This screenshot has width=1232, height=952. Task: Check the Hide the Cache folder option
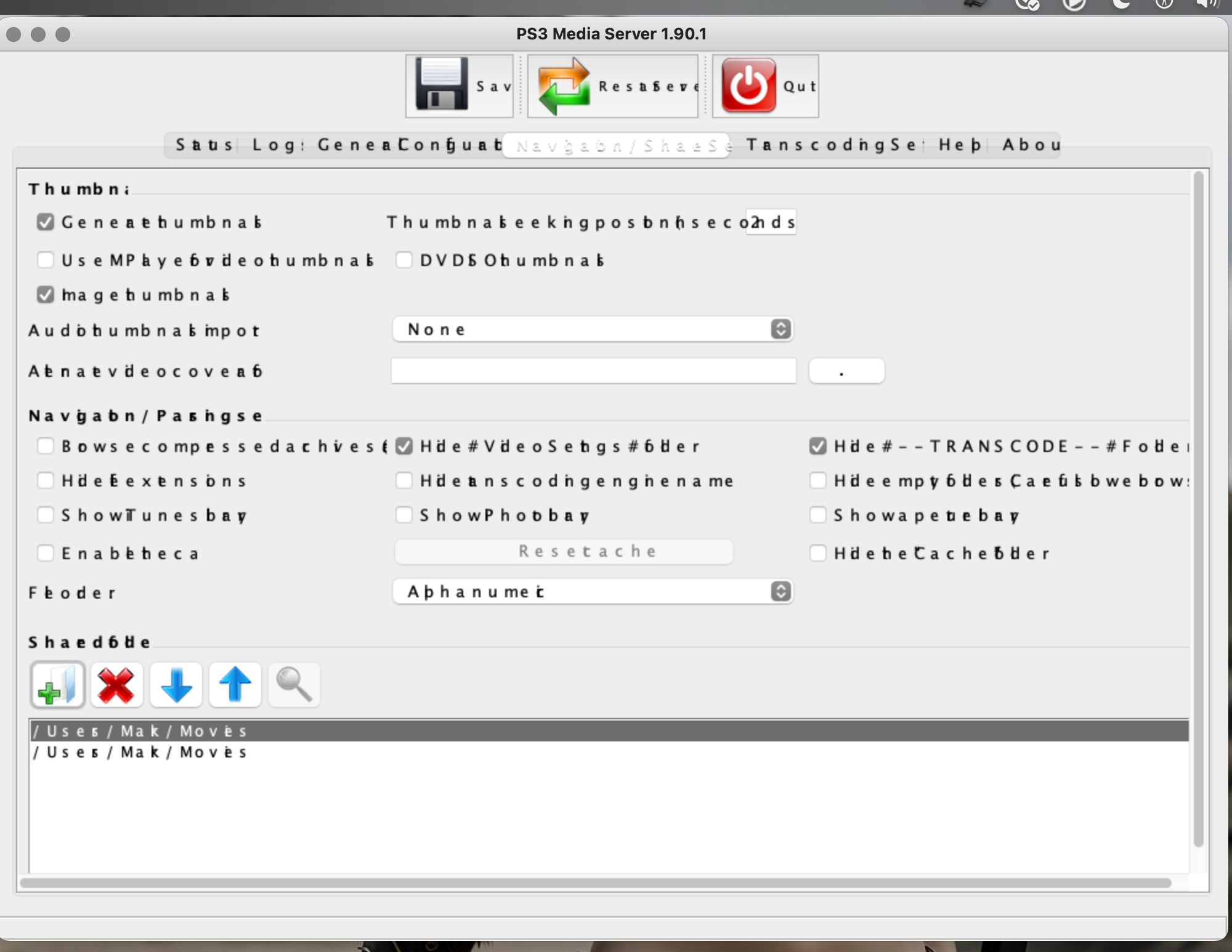[x=818, y=553]
